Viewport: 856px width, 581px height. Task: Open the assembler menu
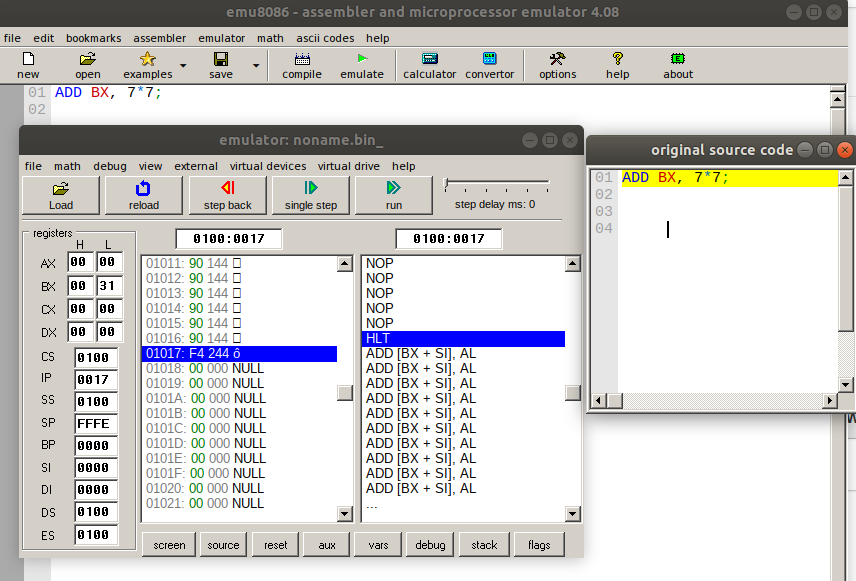(160, 38)
